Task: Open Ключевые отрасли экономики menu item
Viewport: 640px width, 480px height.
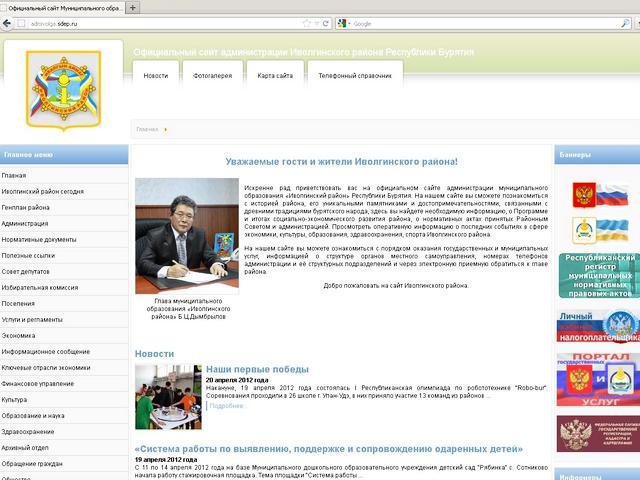Action: tap(64, 367)
